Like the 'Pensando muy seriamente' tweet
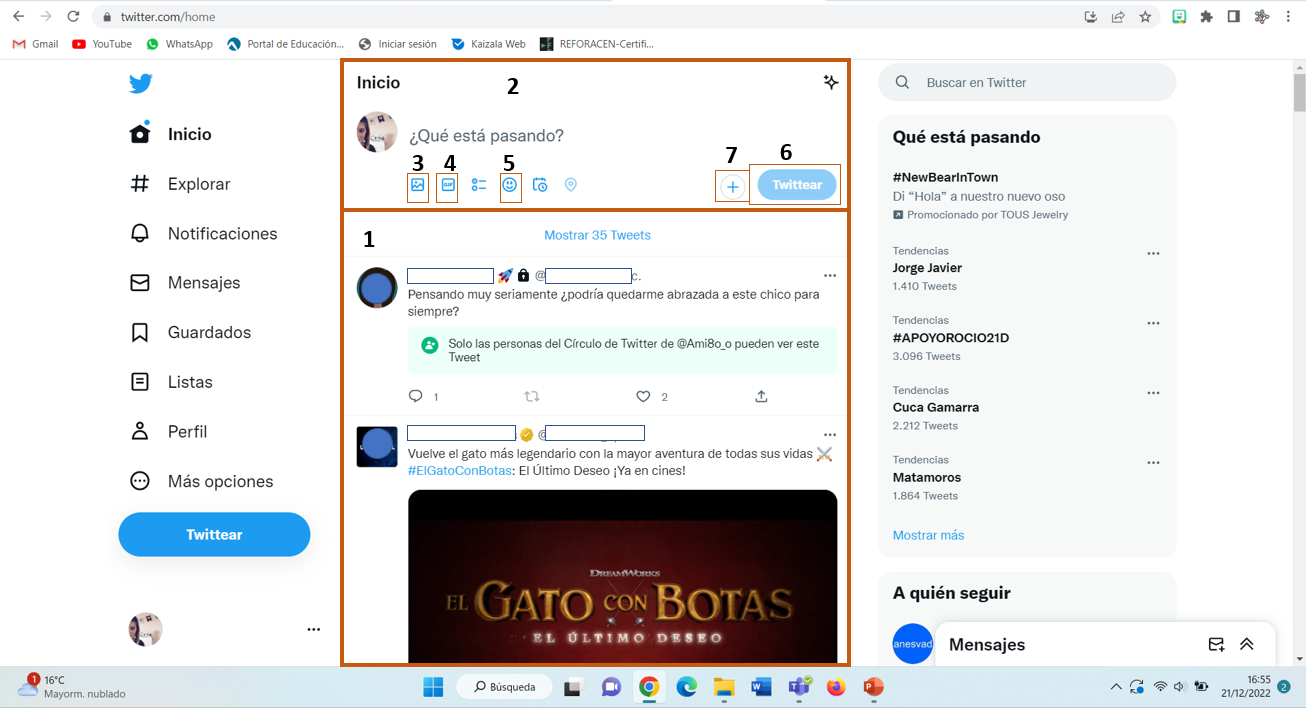 [644, 396]
